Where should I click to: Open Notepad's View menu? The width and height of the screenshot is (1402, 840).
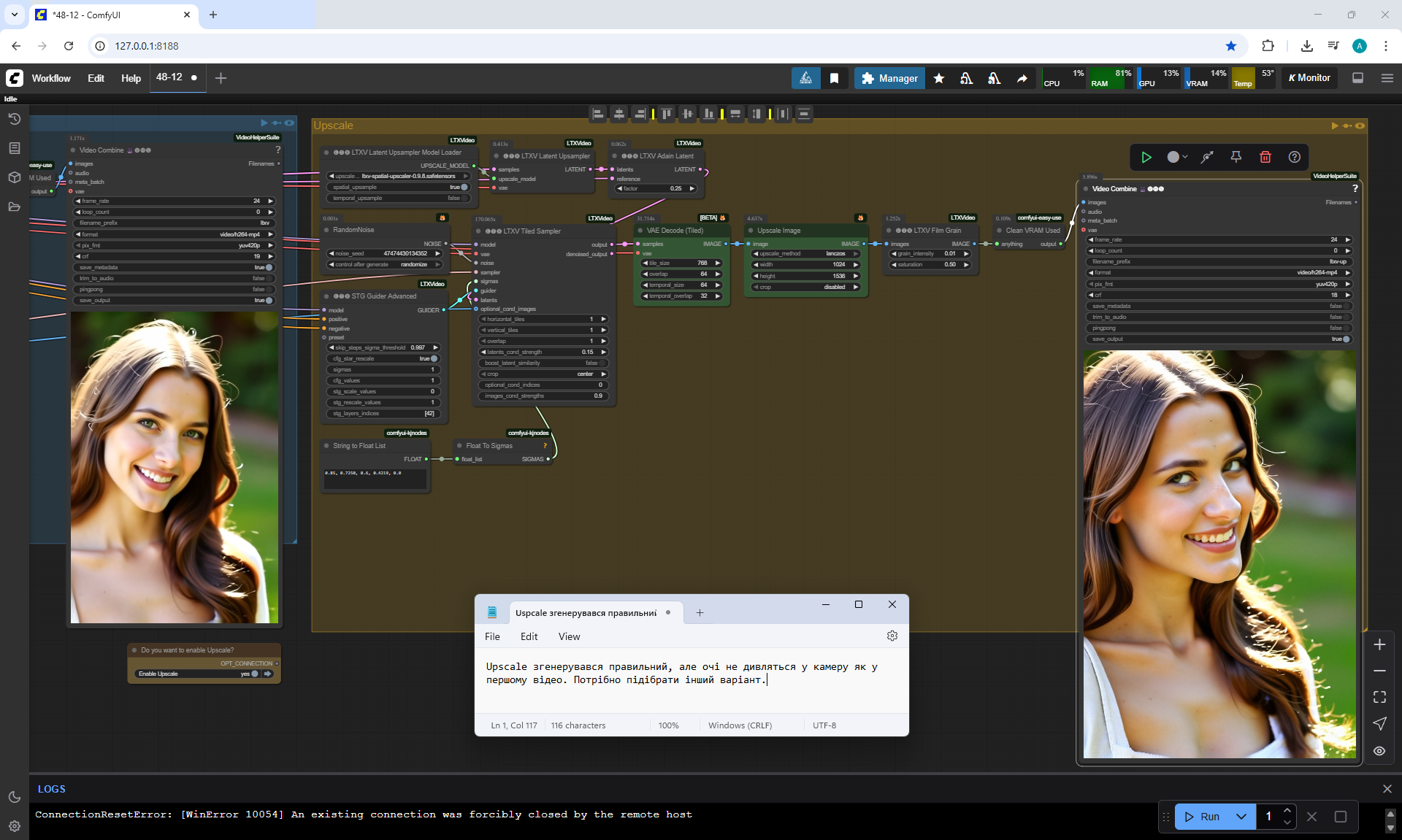(x=569, y=636)
